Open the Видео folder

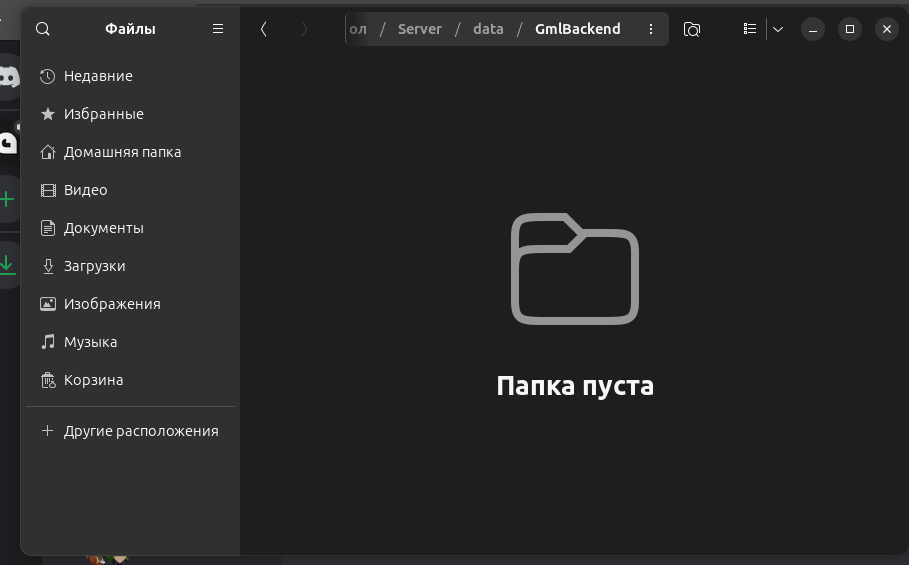(85, 190)
